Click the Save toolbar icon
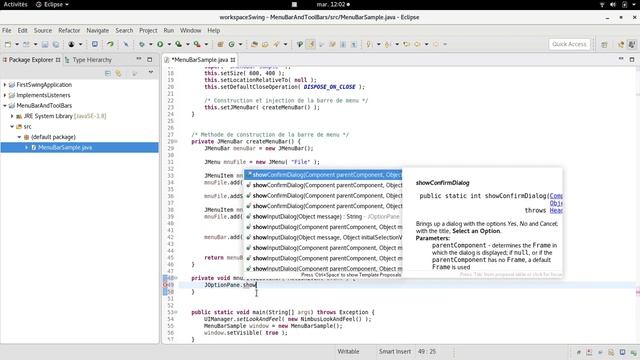640x360 pixels. (x=45, y=44)
